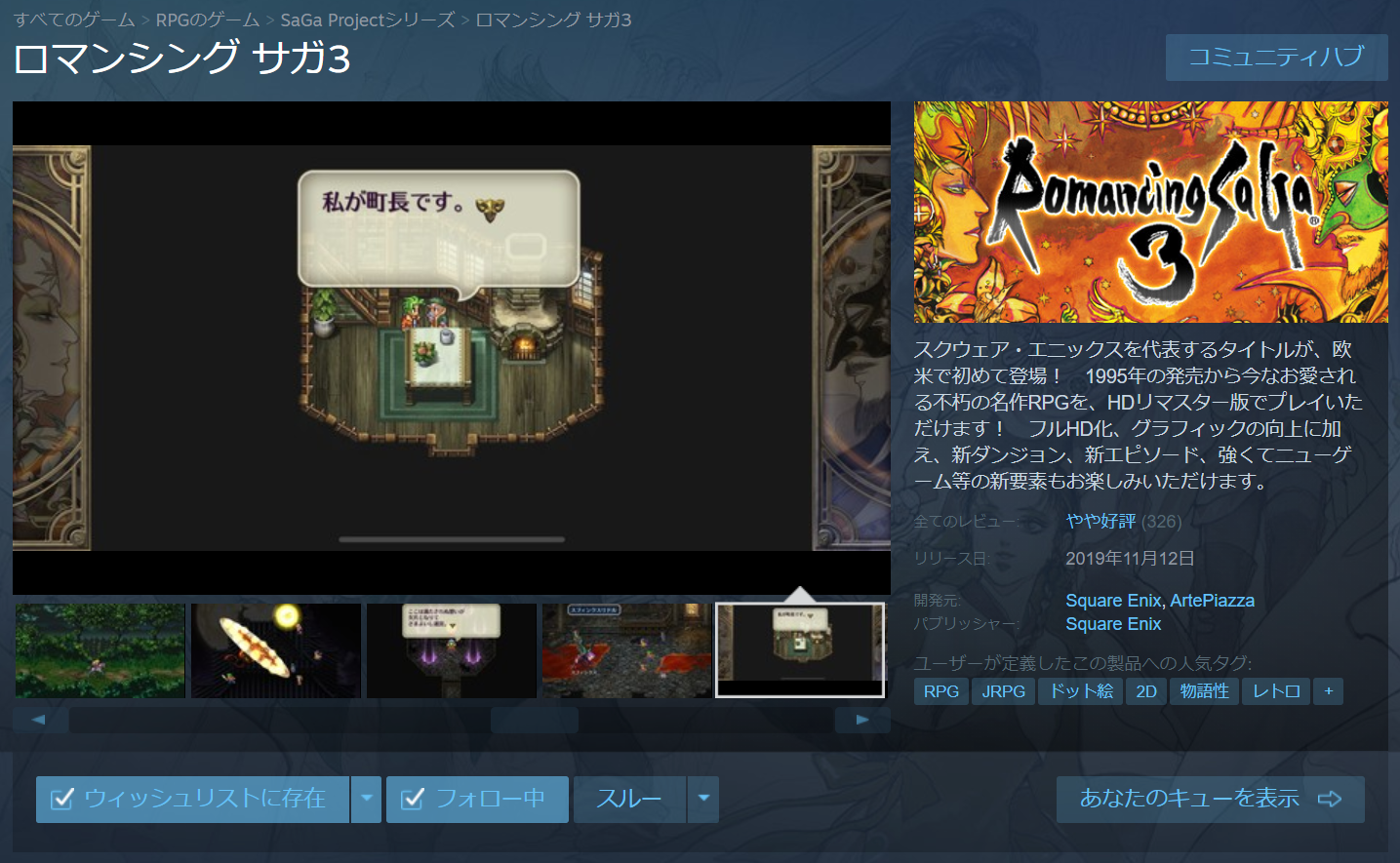Open the ArtePiazza developer link
The image size is (1400, 863).
point(1212,601)
